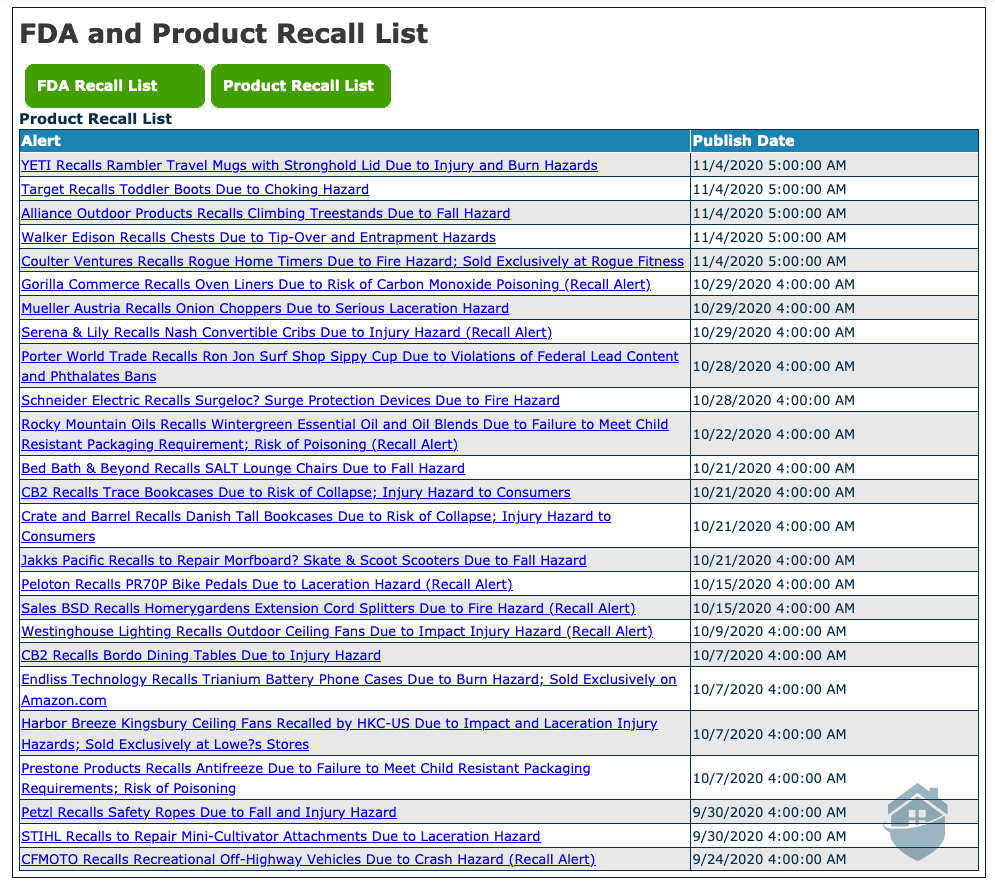Open Rocky Mountain Oils Wintergreen recall link
The width and height of the screenshot is (995, 893).
pos(345,434)
